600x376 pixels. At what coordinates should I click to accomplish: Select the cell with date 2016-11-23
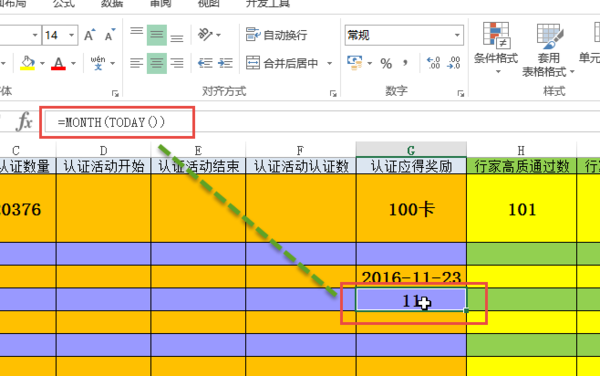411,277
